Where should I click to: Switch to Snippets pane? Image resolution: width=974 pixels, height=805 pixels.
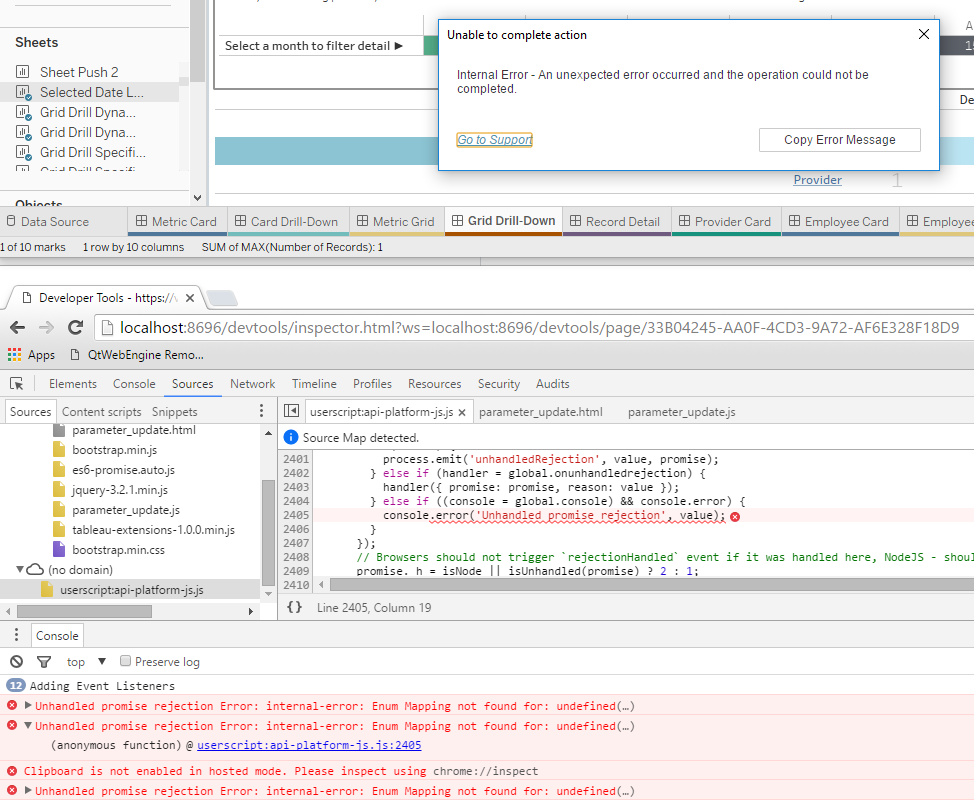point(175,412)
